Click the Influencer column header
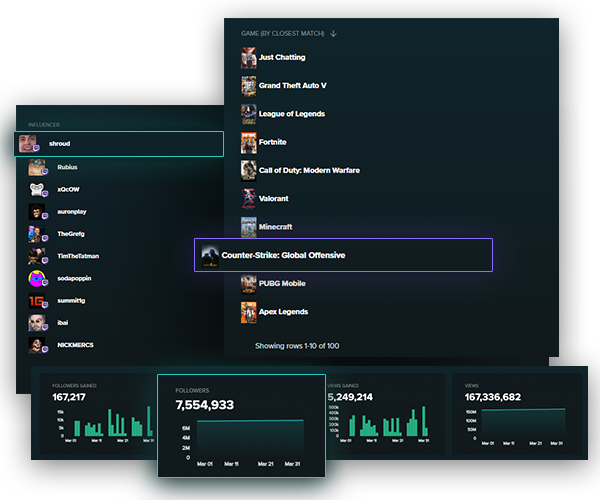This screenshot has height=500, width=600. coord(45,125)
